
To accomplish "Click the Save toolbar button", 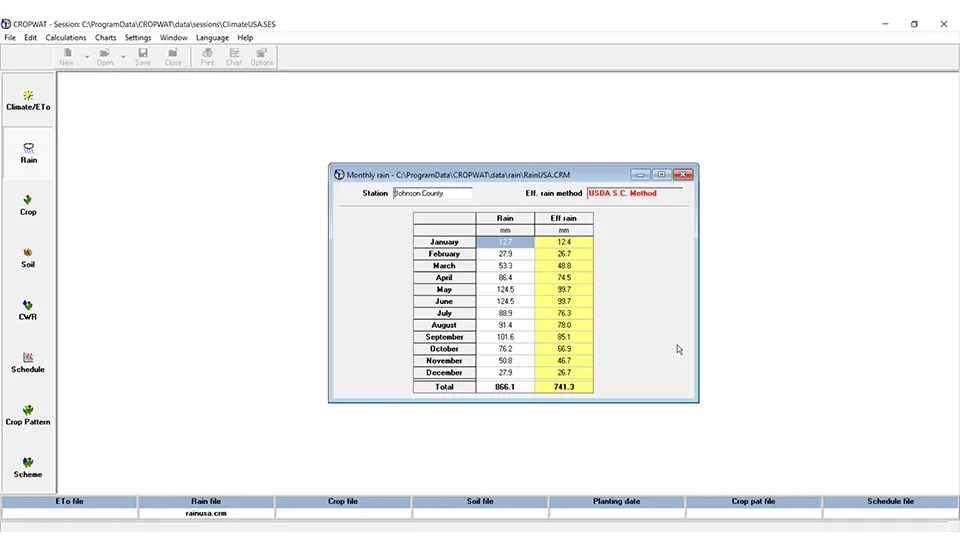I will [143, 57].
